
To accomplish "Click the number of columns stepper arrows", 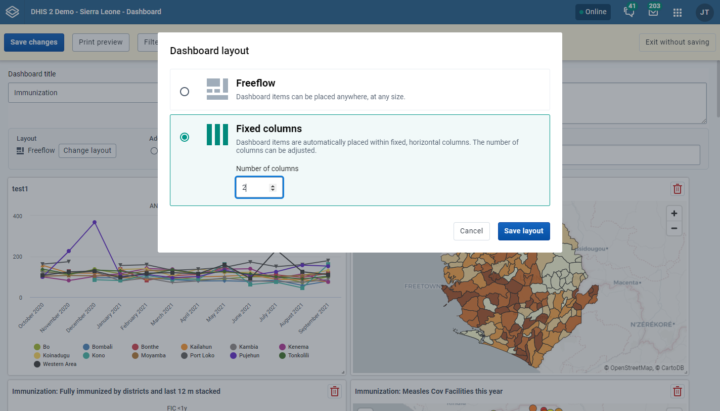I will click(273, 188).
